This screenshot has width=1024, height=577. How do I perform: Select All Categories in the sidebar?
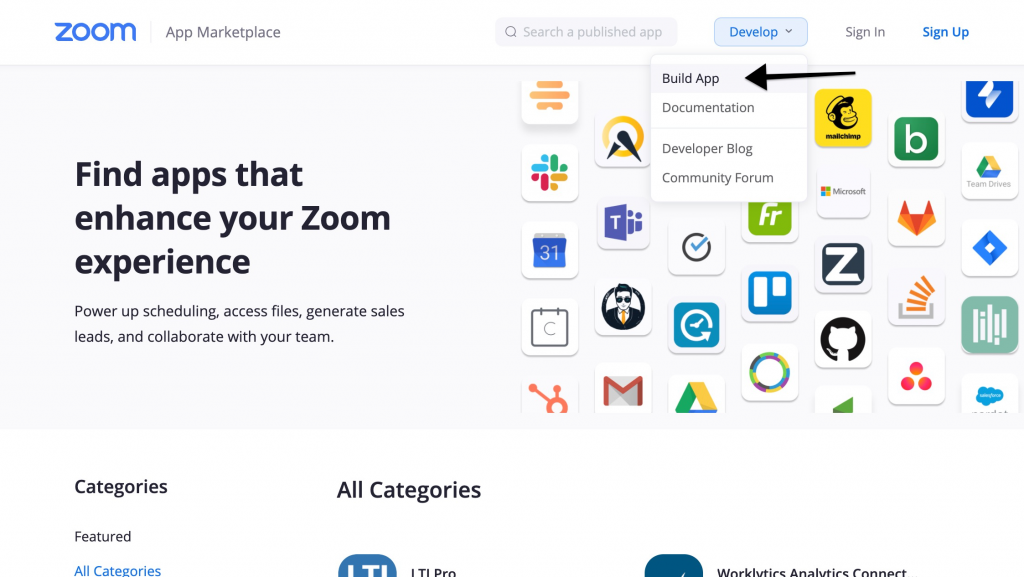[x=118, y=570]
